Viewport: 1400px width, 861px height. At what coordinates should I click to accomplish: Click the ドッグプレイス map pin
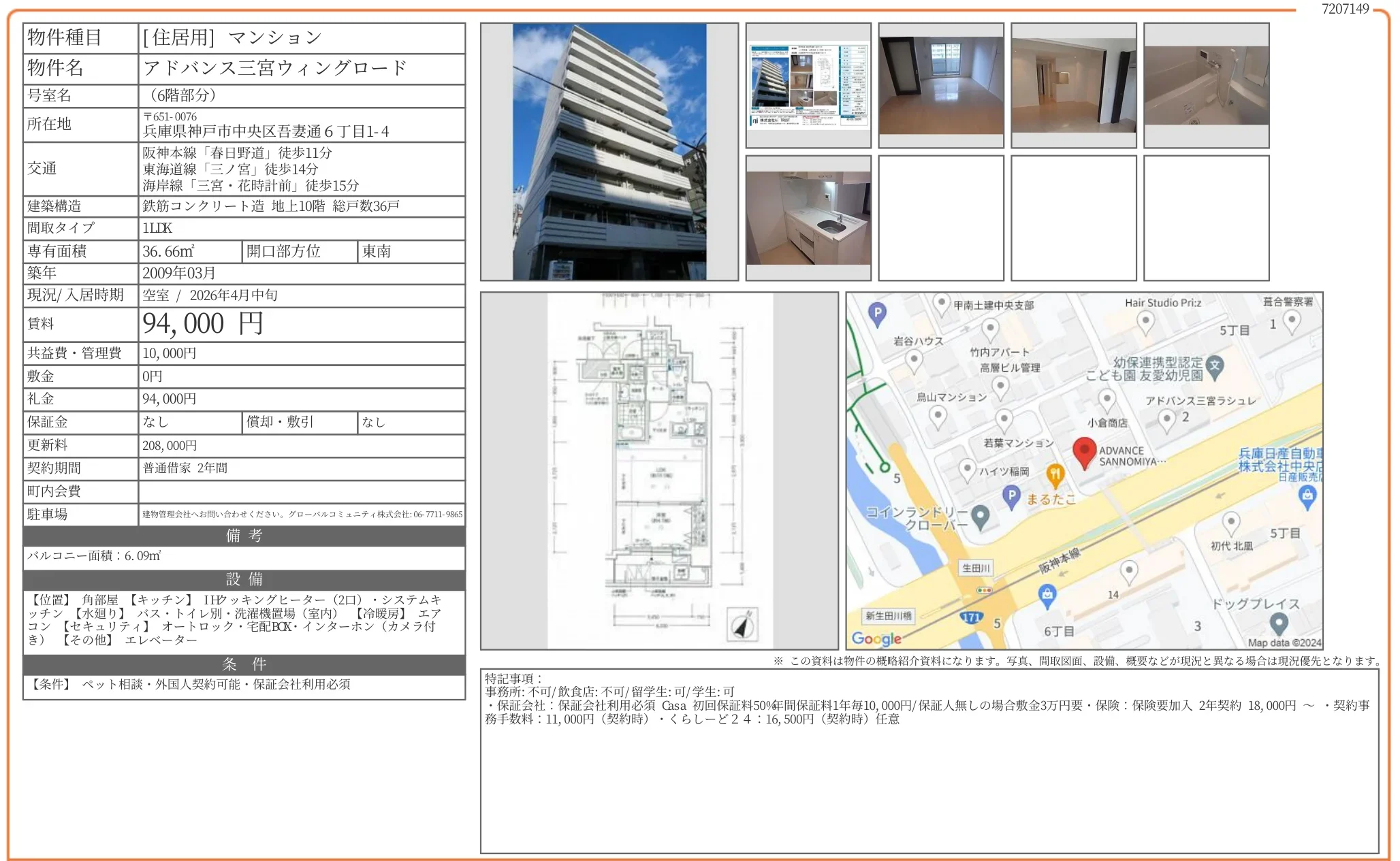click(1278, 621)
